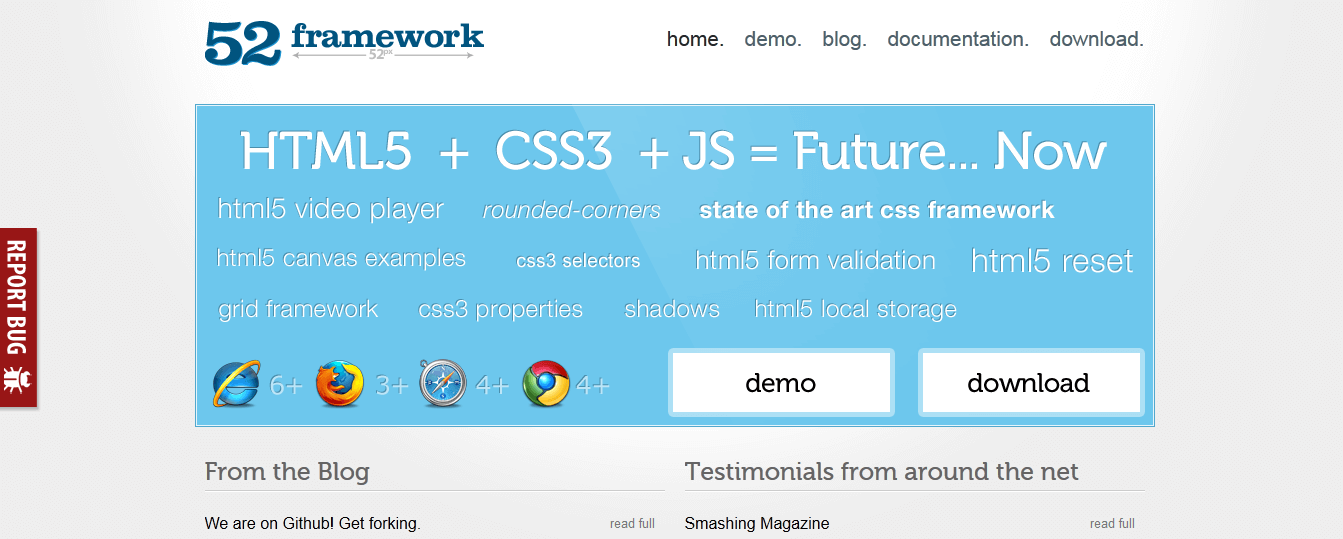1343x539 pixels.
Task: Click the Safari compass icon
Action: (443, 383)
